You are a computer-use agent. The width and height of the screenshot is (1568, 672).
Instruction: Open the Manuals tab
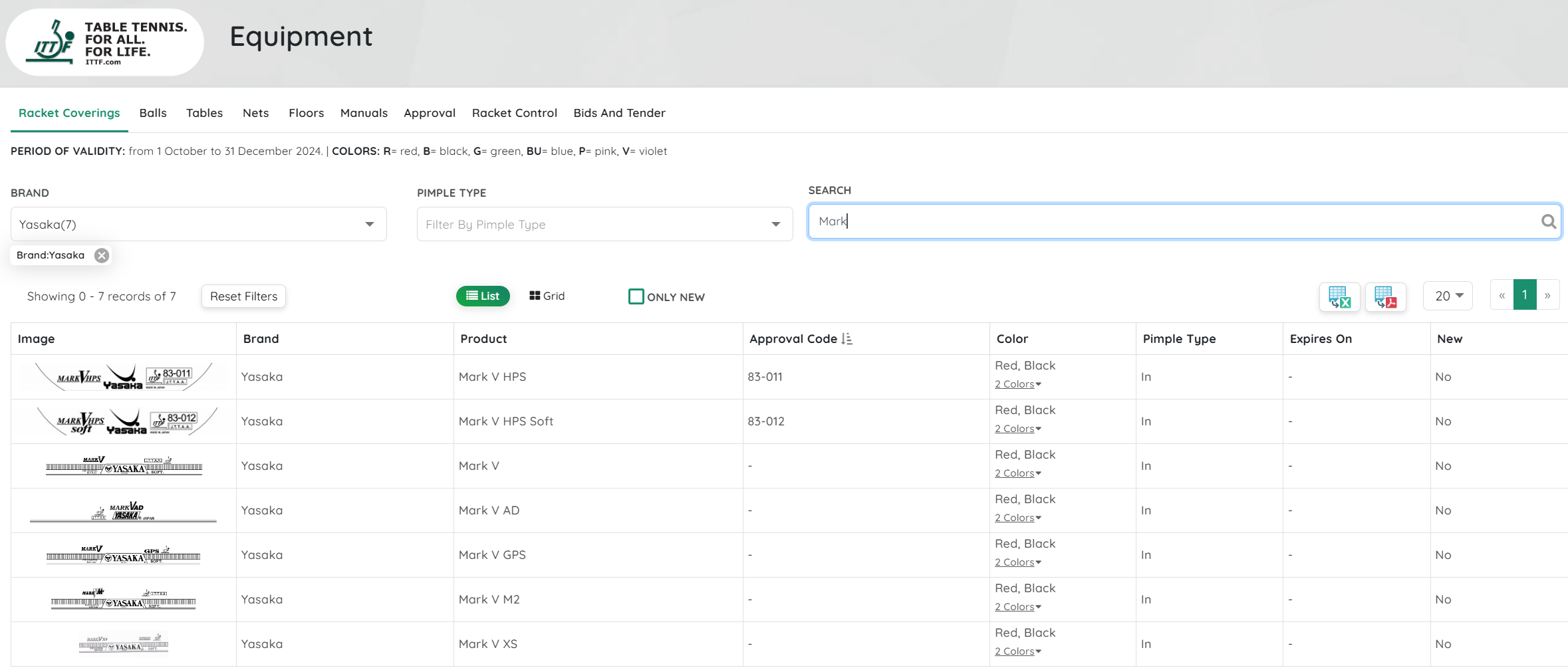(364, 113)
